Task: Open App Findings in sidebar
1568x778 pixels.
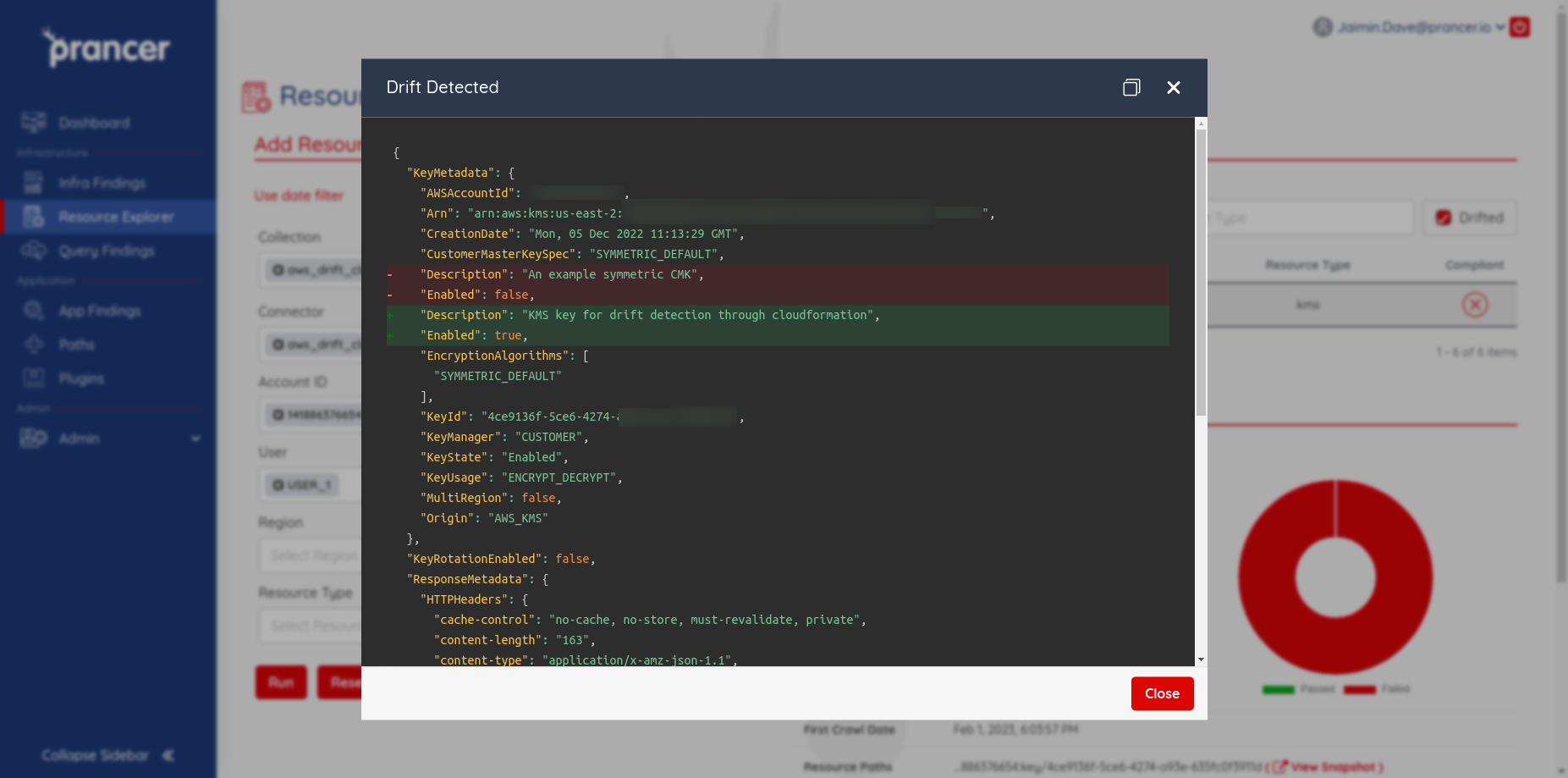Action: (x=100, y=311)
